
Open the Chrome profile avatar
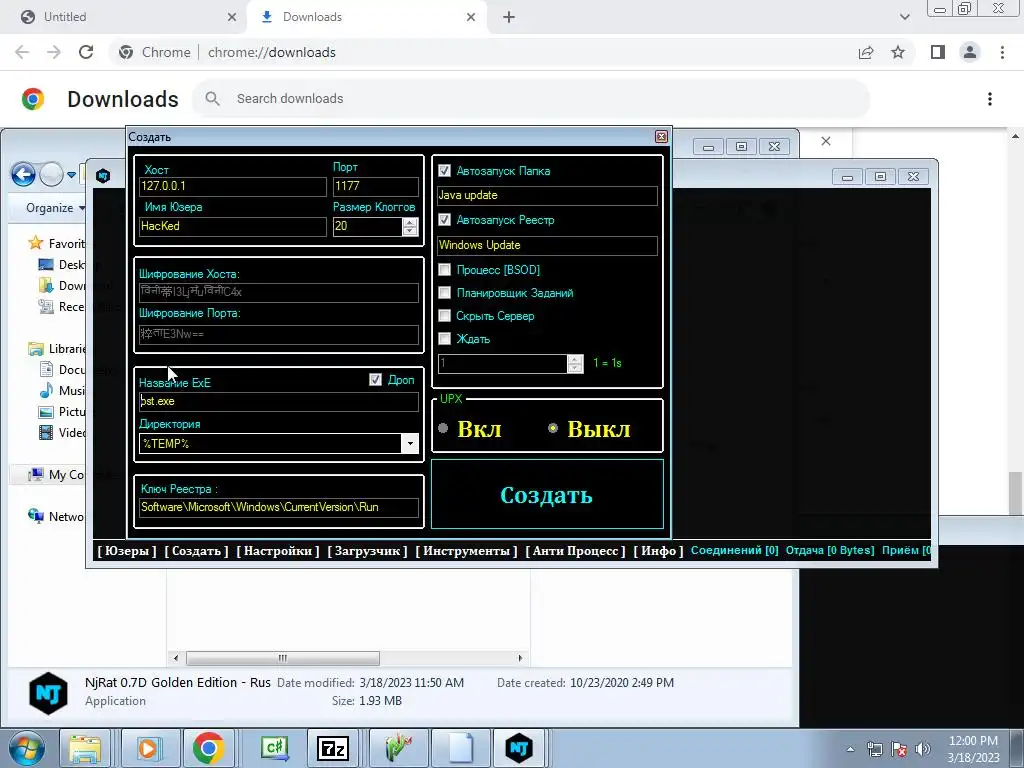(970, 52)
